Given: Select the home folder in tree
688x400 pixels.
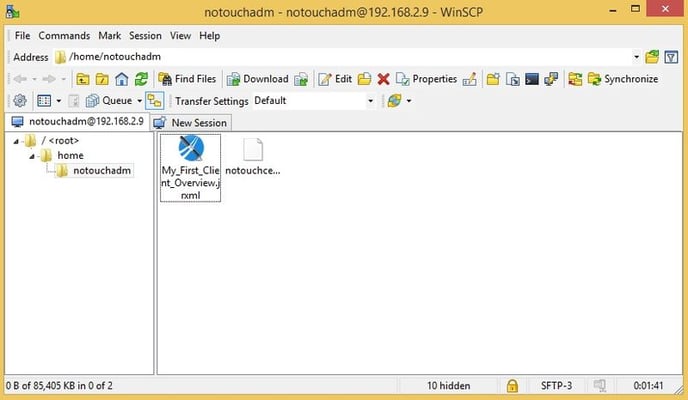Looking at the screenshot, I should [x=70, y=156].
